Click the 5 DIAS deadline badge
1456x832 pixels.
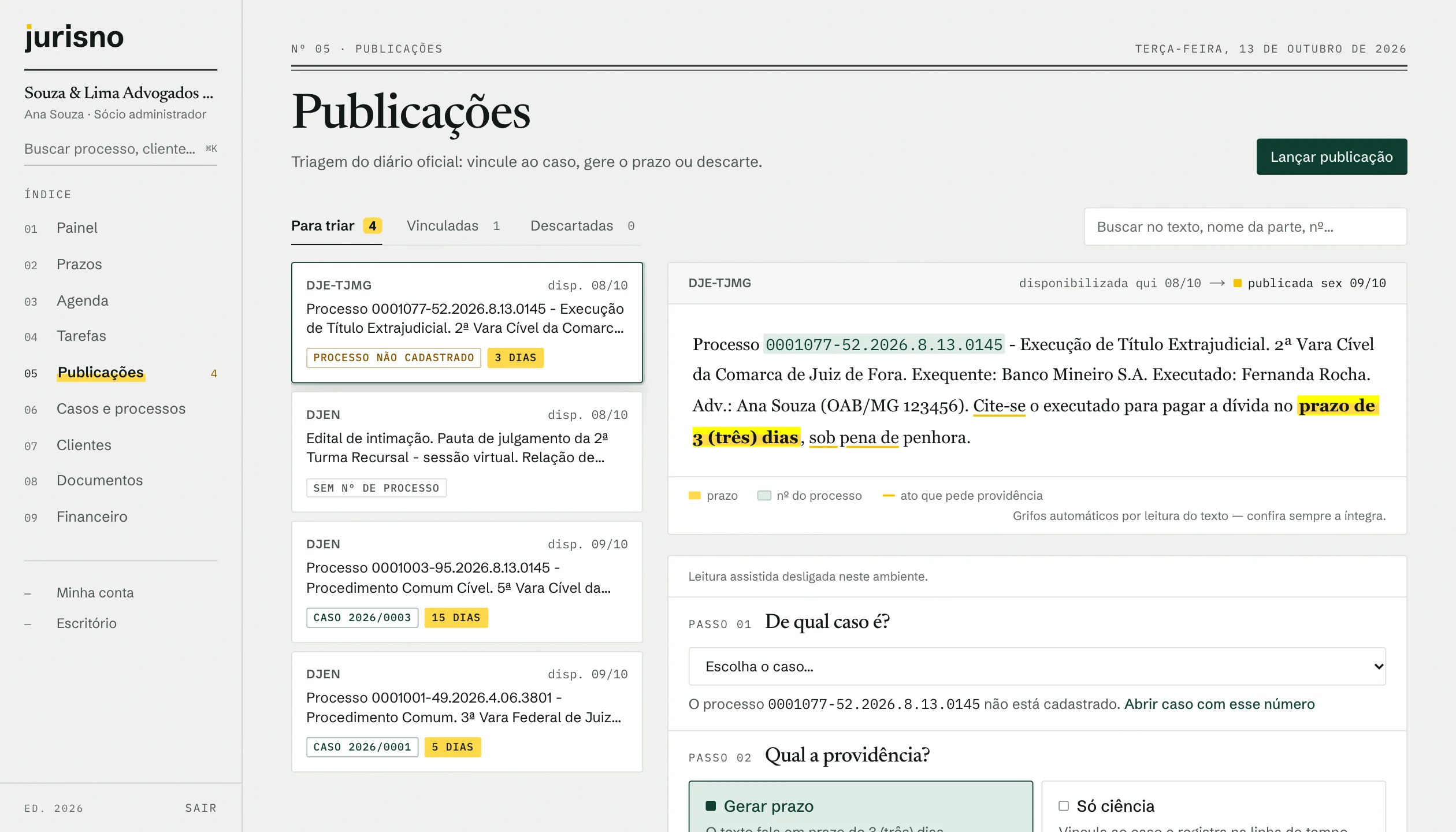(x=452, y=747)
